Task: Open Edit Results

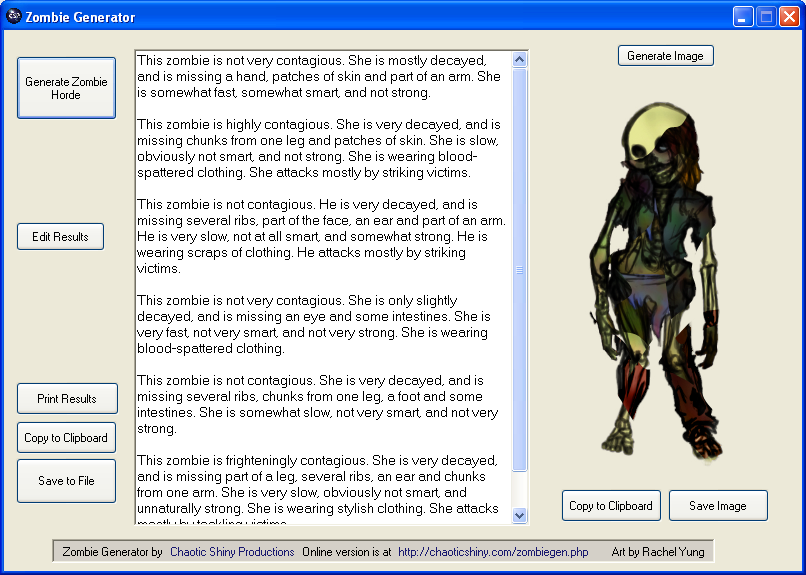Action: [61, 236]
